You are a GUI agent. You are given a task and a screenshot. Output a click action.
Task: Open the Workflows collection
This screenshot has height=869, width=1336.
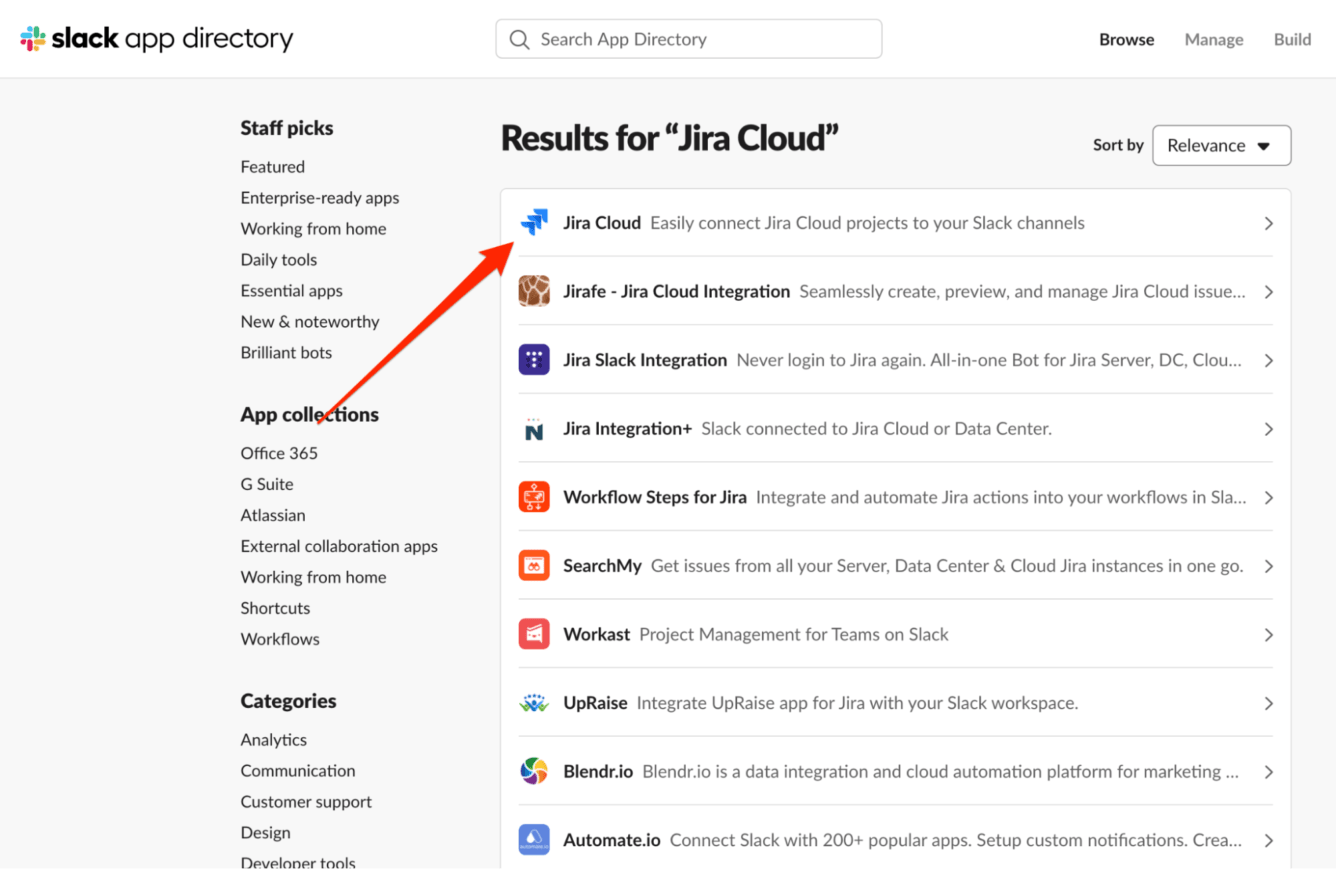point(280,639)
